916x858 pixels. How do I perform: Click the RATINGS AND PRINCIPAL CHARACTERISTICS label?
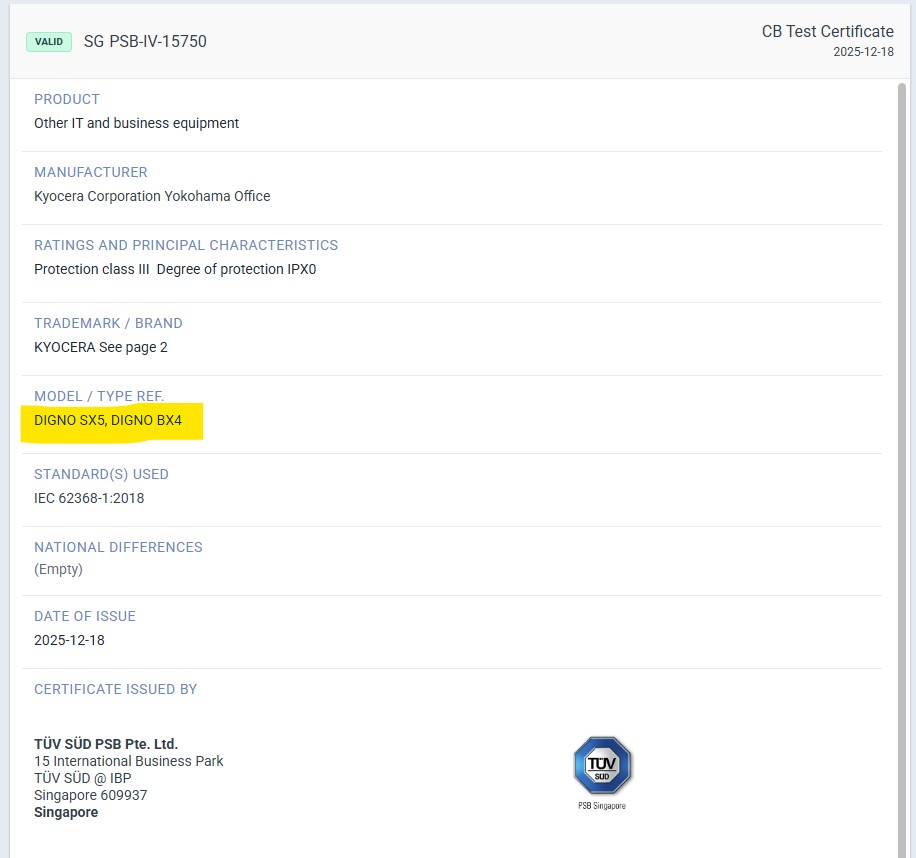point(186,245)
